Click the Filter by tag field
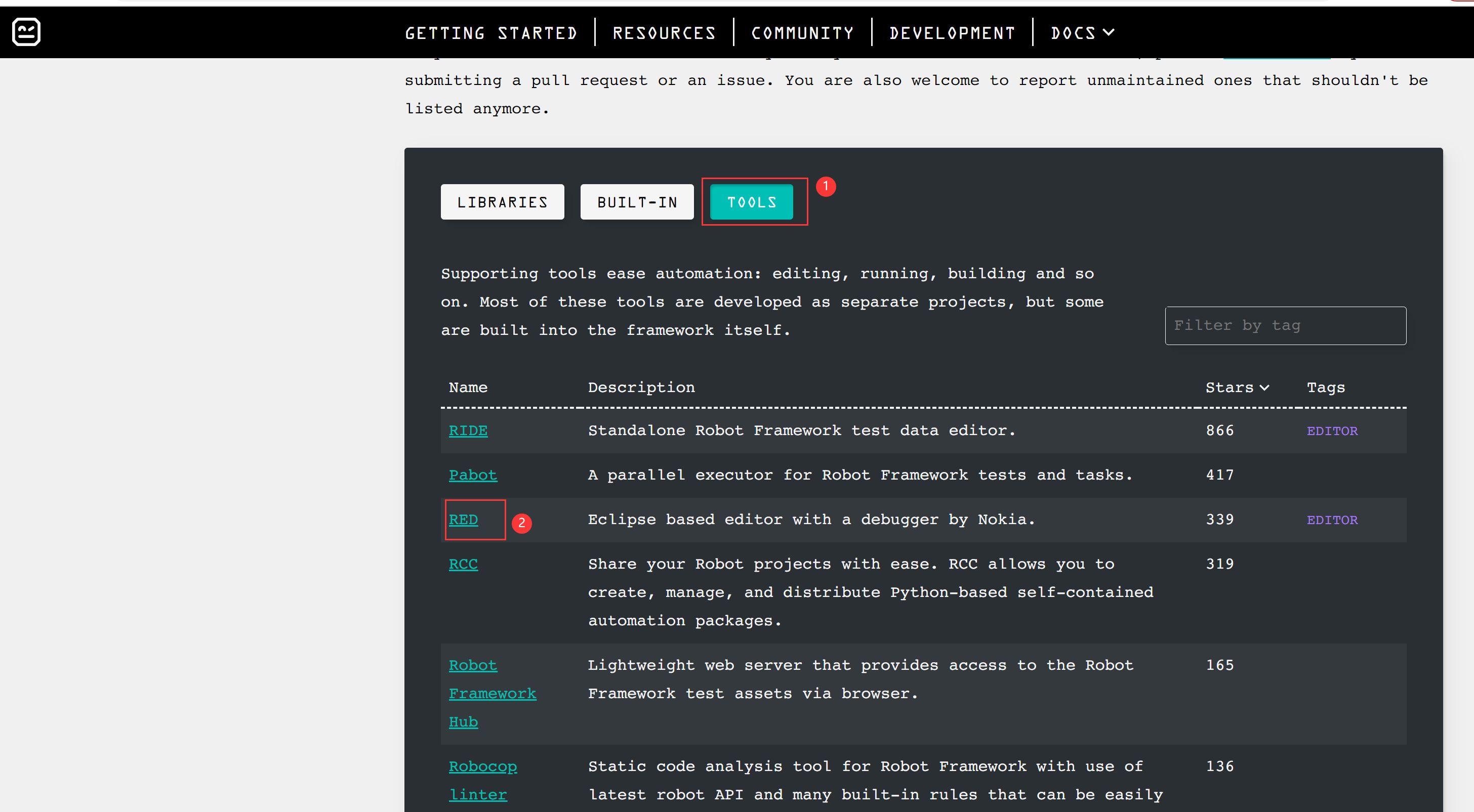 point(1285,326)
